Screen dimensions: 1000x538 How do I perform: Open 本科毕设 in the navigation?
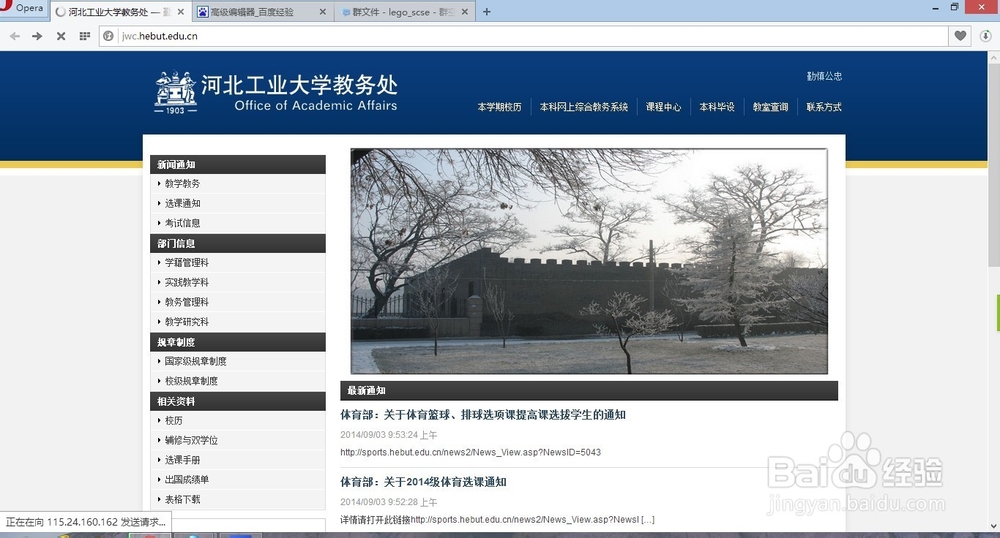[x=717, y=107]
